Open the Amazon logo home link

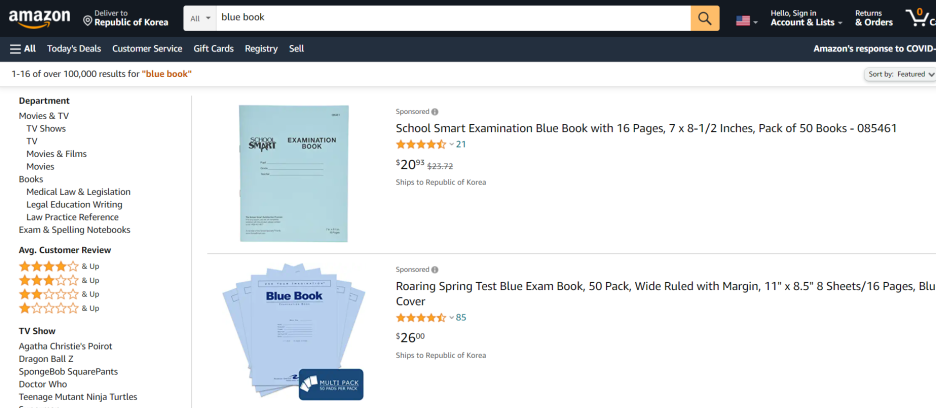point(39,19)
